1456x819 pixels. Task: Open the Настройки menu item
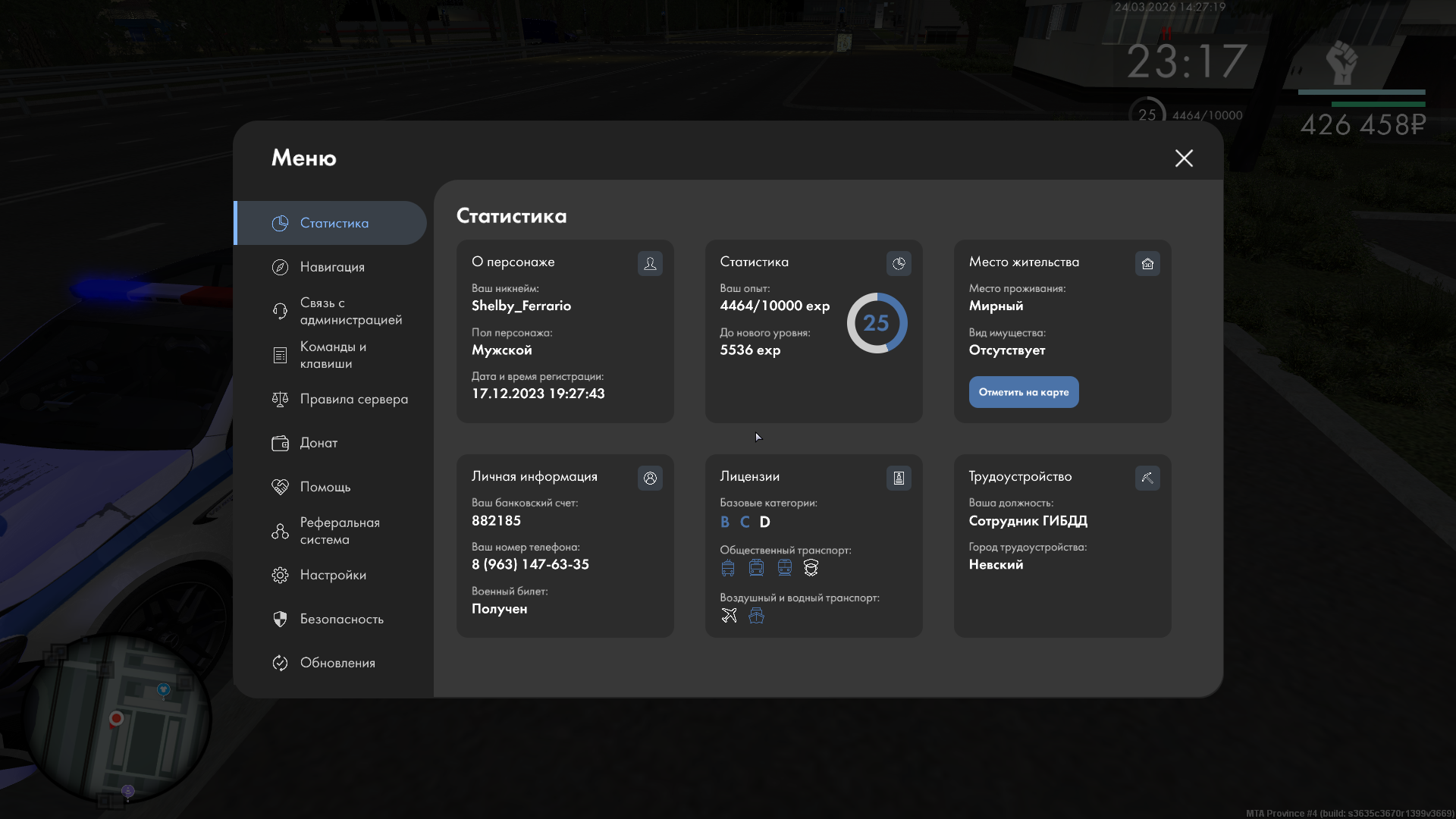click(332, 575)
